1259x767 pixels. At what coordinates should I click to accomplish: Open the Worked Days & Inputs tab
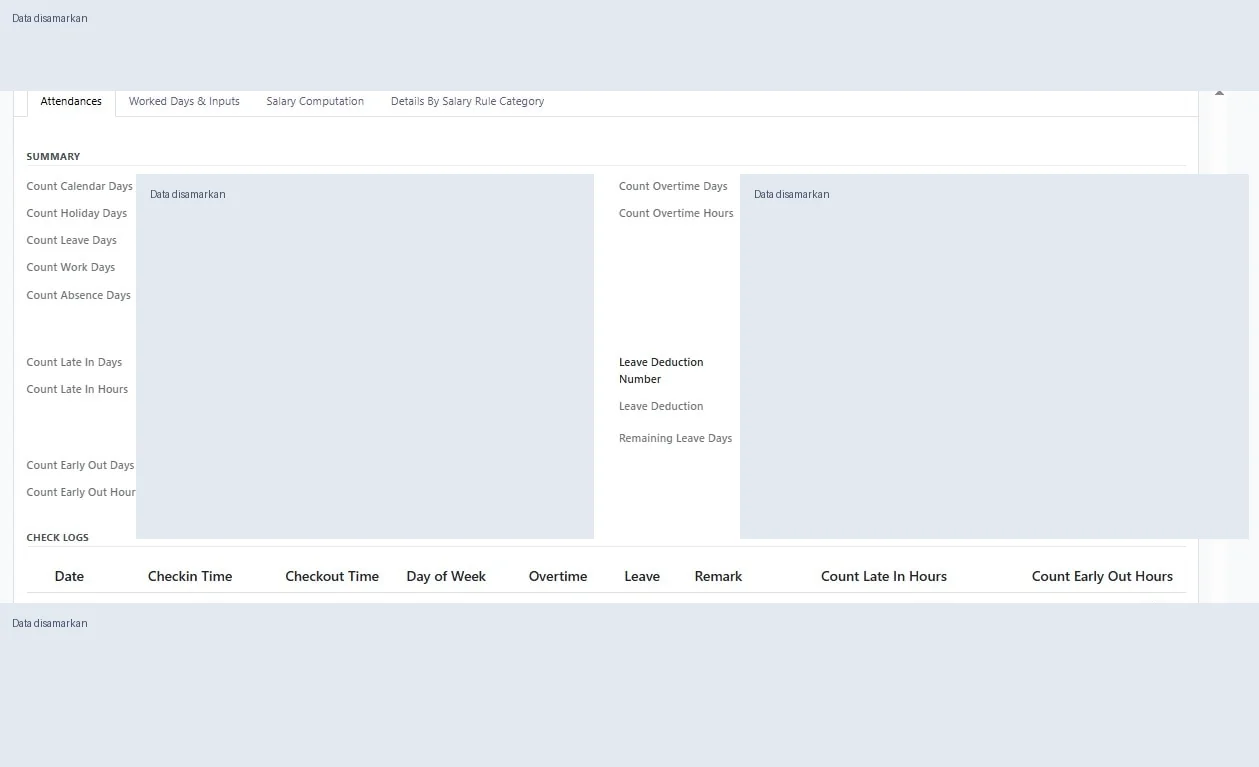[184, 102]
